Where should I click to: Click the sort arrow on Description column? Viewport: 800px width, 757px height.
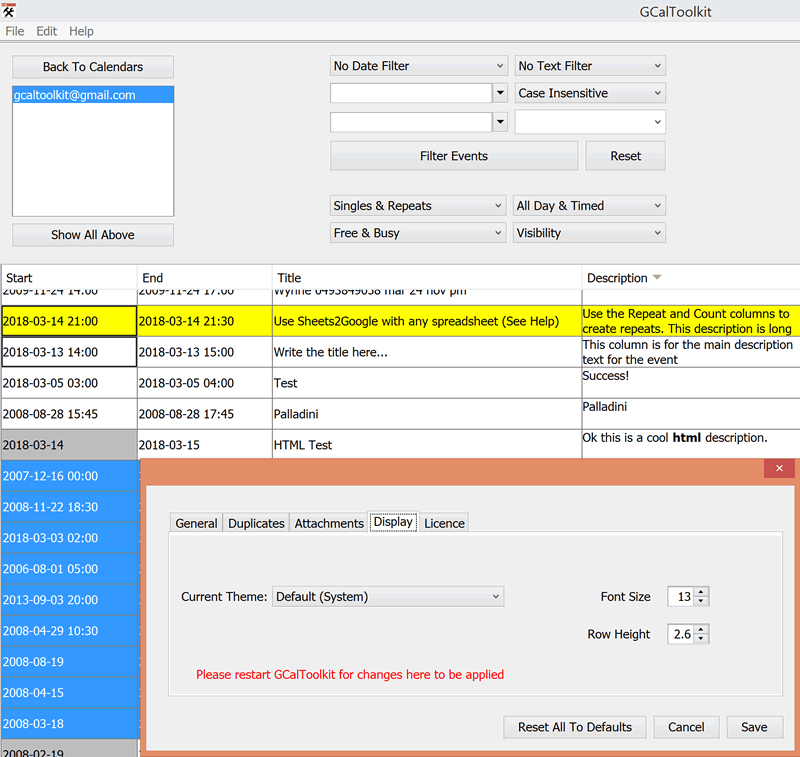click(x=657, y=277)
